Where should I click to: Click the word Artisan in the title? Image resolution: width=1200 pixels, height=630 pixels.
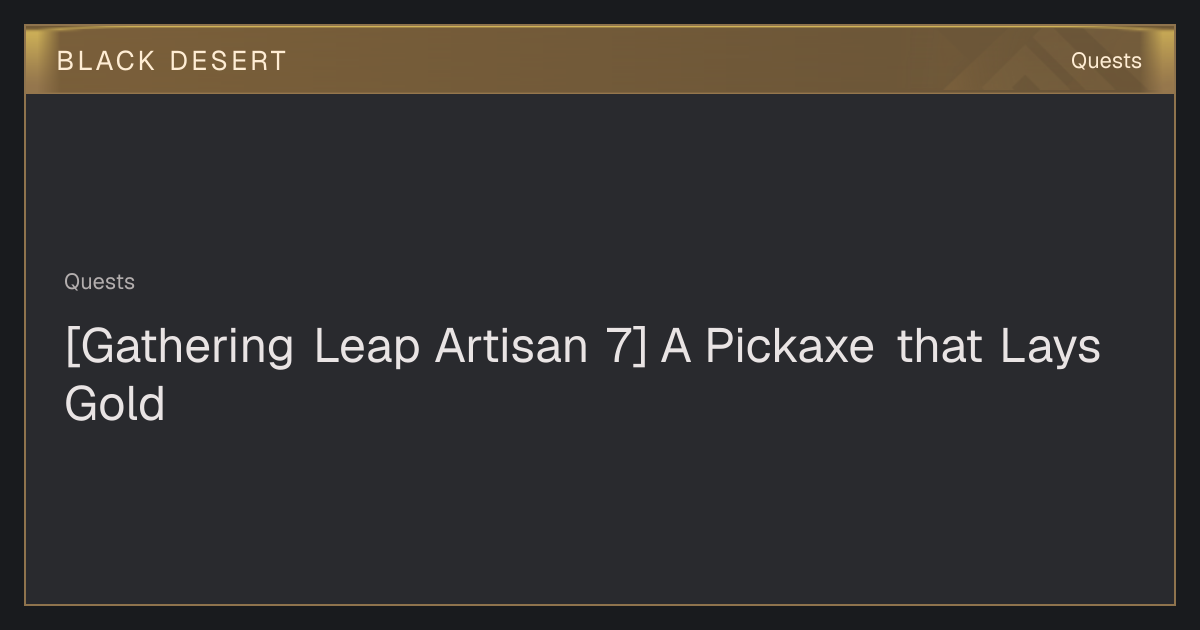511,347
